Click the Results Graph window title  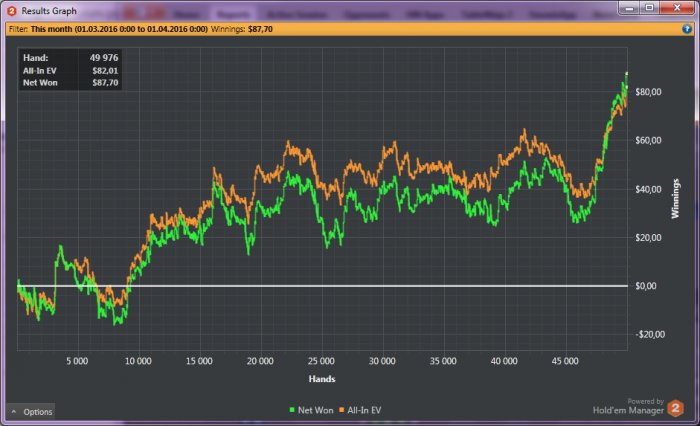(x=50, y=11)
